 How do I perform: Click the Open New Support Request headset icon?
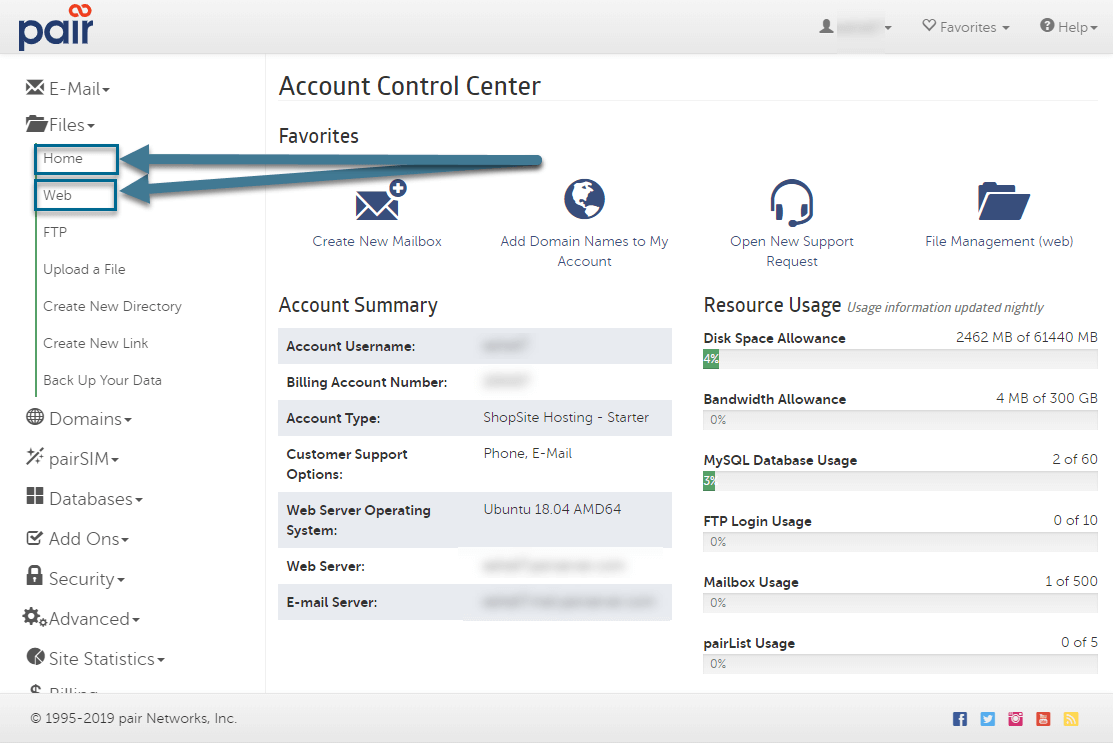(x=791, y=202)
